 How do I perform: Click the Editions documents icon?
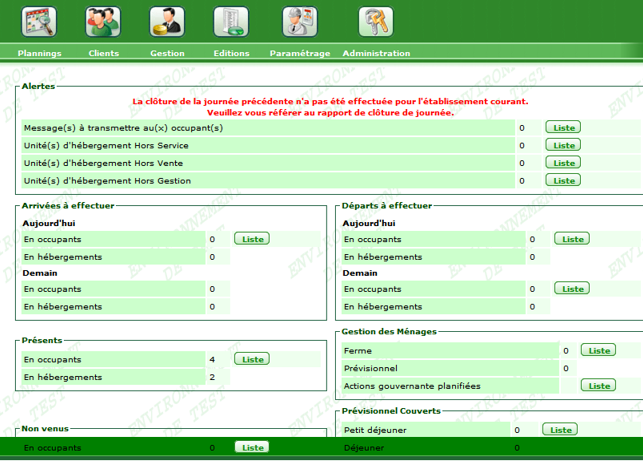click(231, 21)
